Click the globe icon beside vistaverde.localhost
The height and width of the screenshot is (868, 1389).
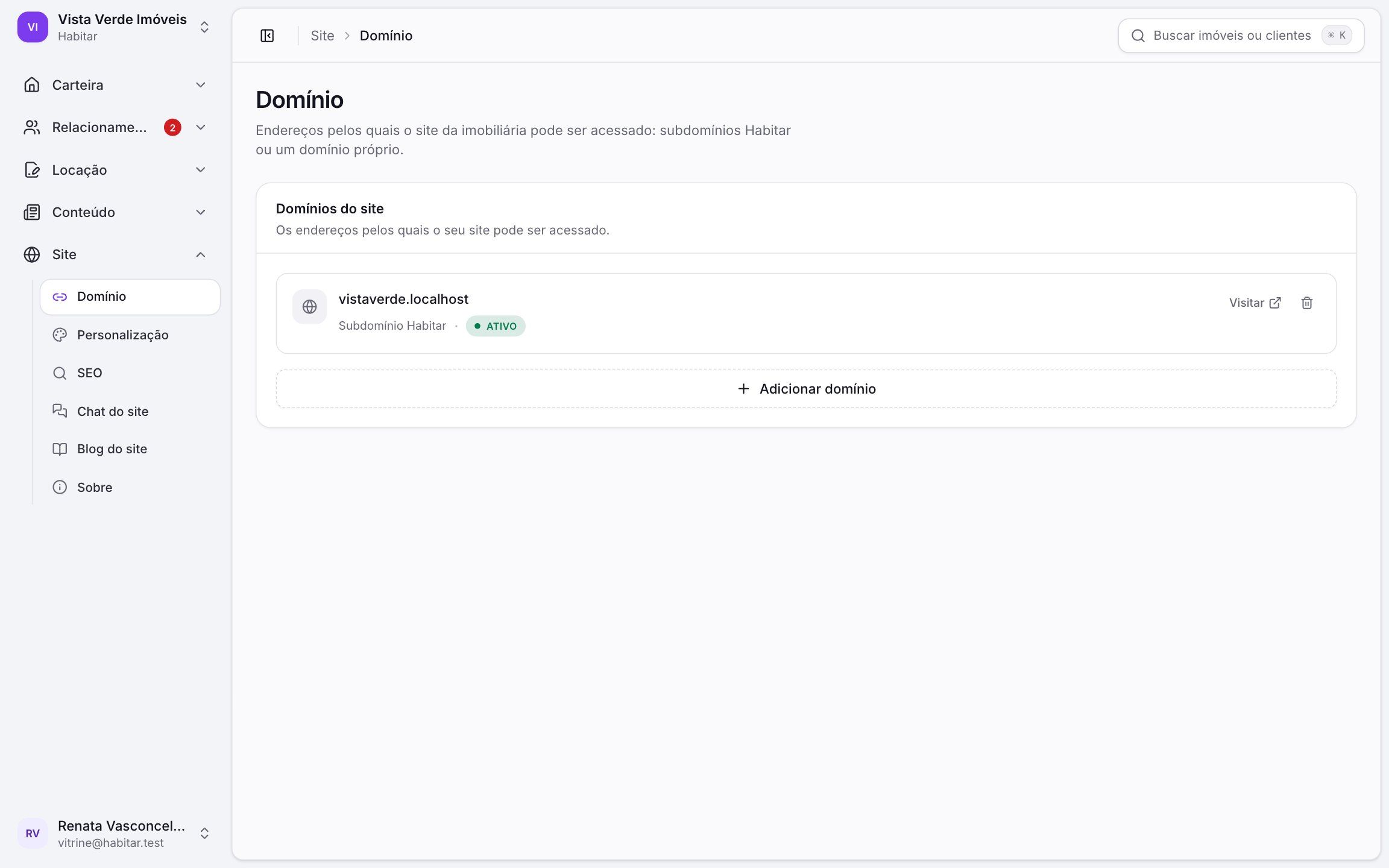309,307
